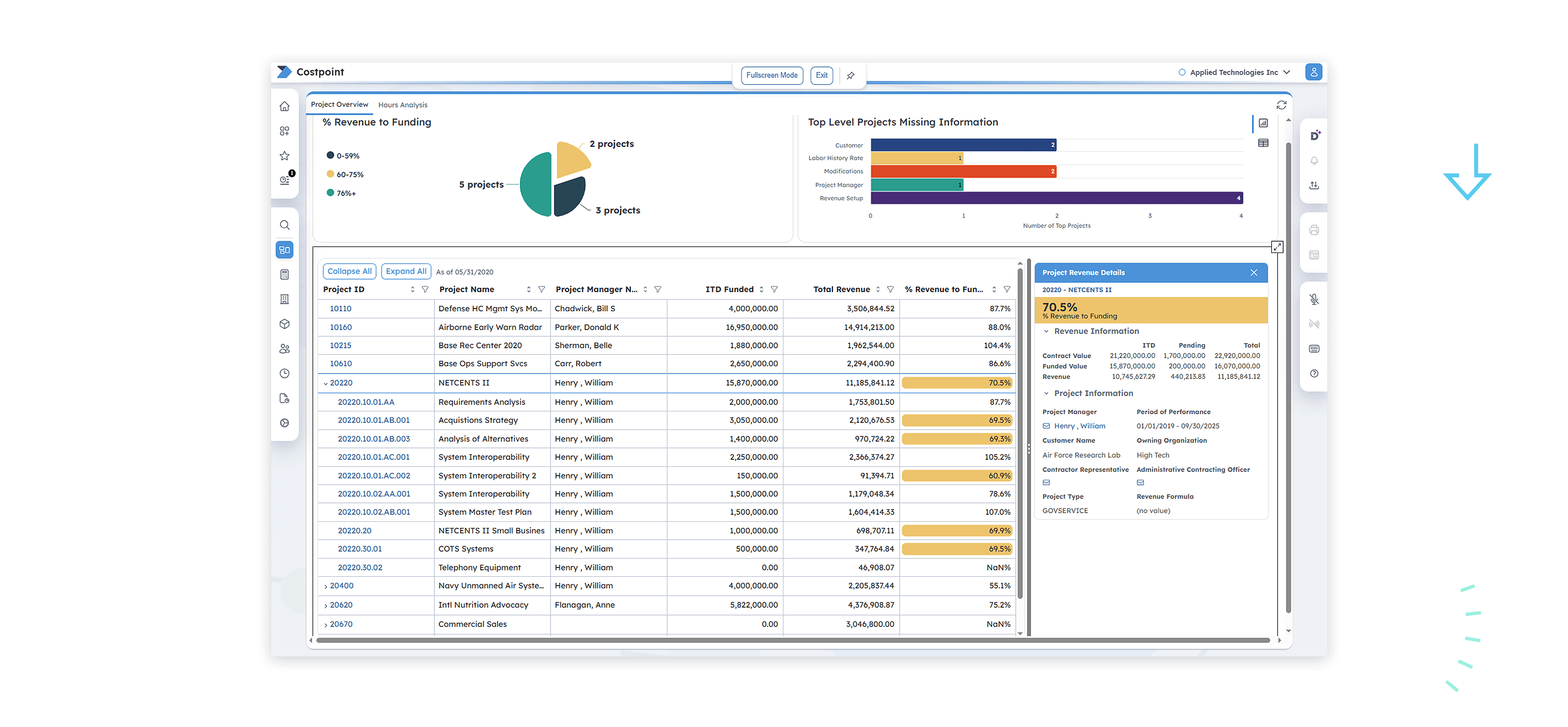Open the help question mark icon

(1314, 373)
